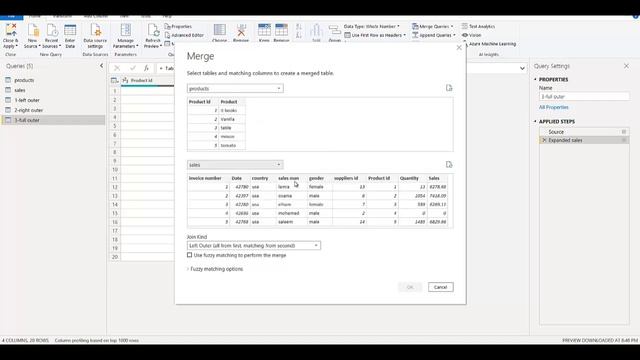The width and height of the screenshot is (640, 360).
Task: Open the Data Type Whole Number dropdown
Action: pos(372,27)
